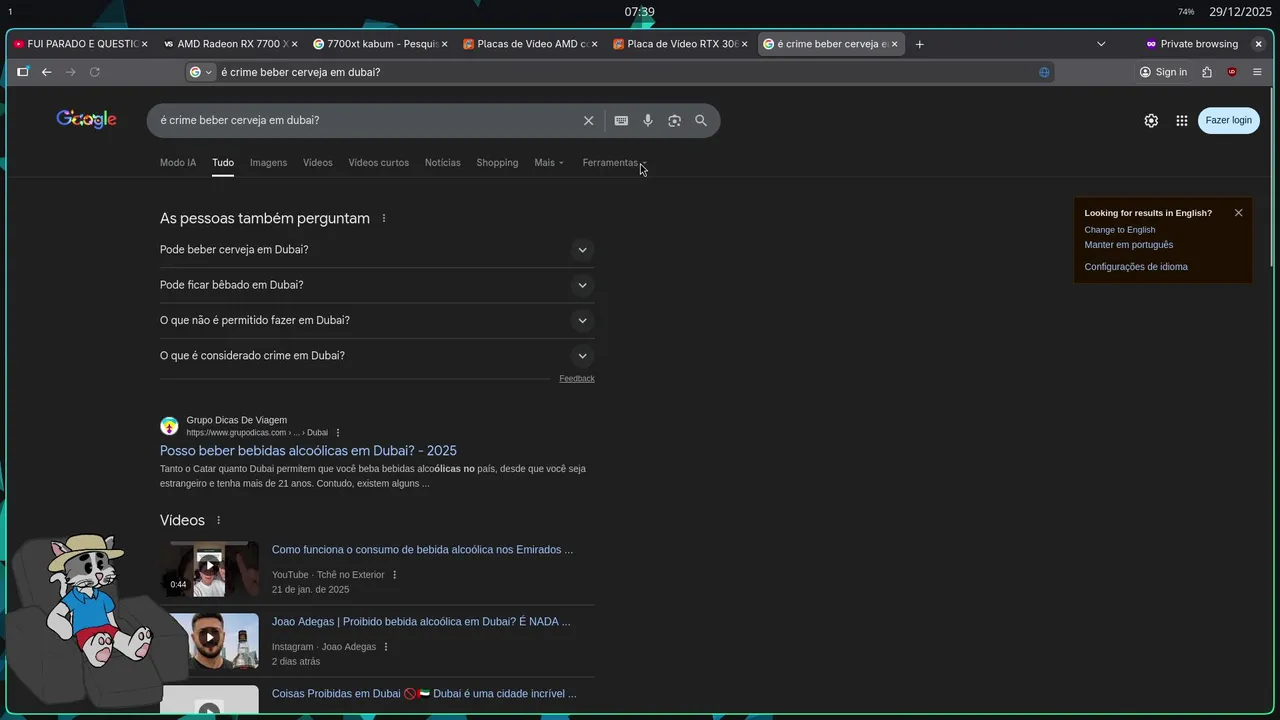Image resolution: width=1280 pixels, height=720 pixels.
Task: Click the browser address bar URL field
Action: tap(620, 72)
